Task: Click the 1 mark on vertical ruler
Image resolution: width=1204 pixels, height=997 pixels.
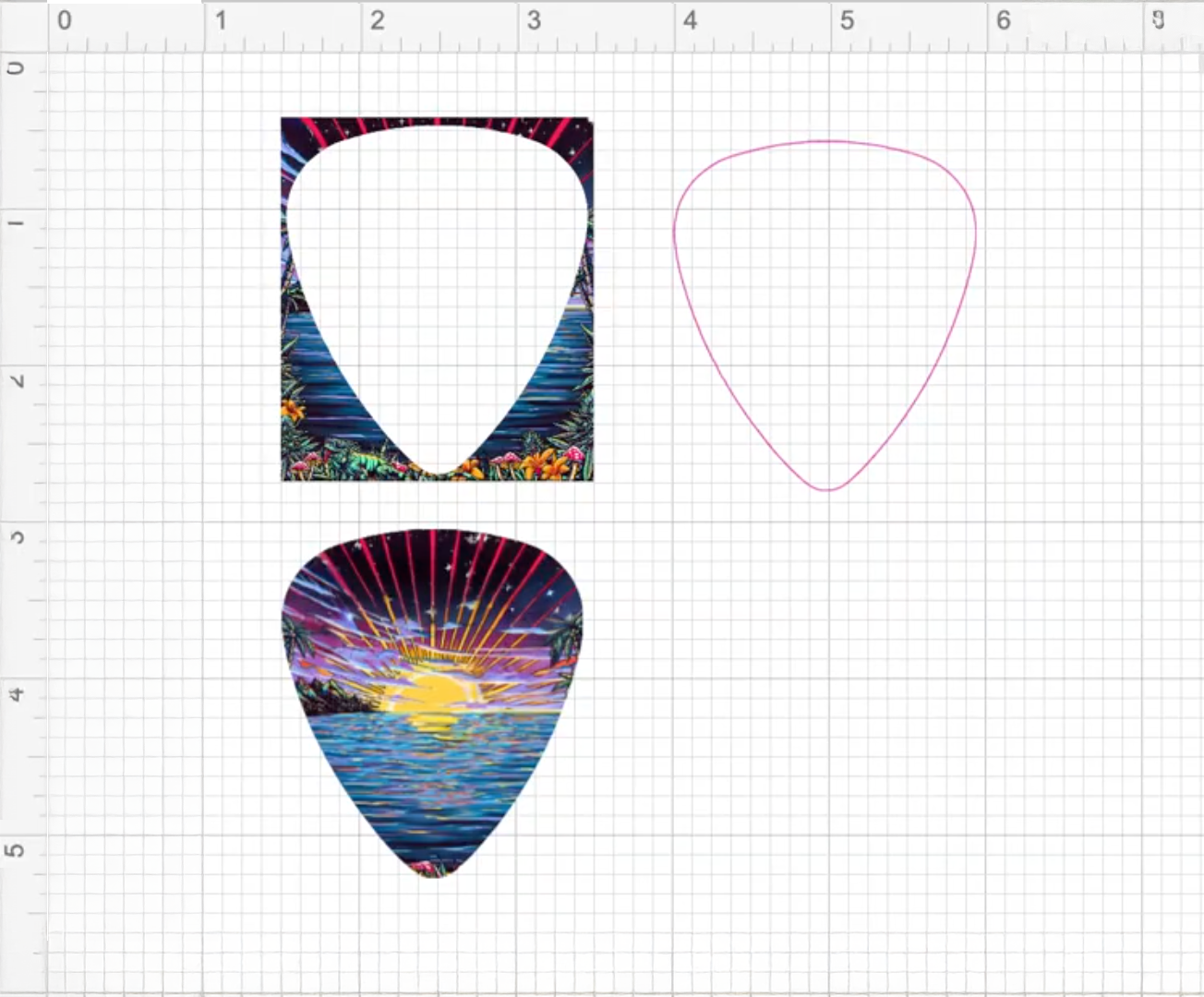Action: pyautogui.click(x=17, y=223)
